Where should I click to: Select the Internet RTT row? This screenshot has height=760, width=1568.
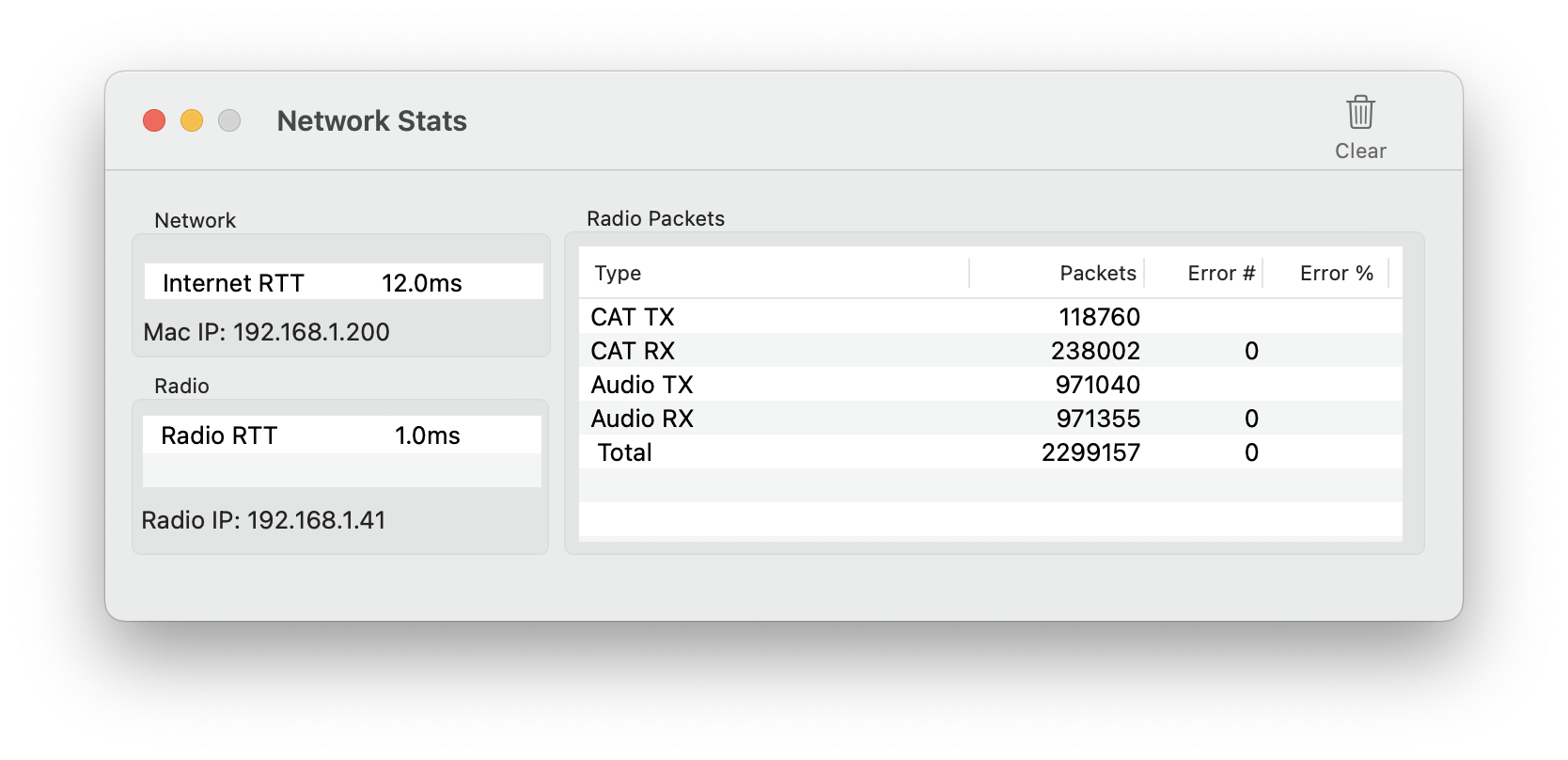click(344, 282)
